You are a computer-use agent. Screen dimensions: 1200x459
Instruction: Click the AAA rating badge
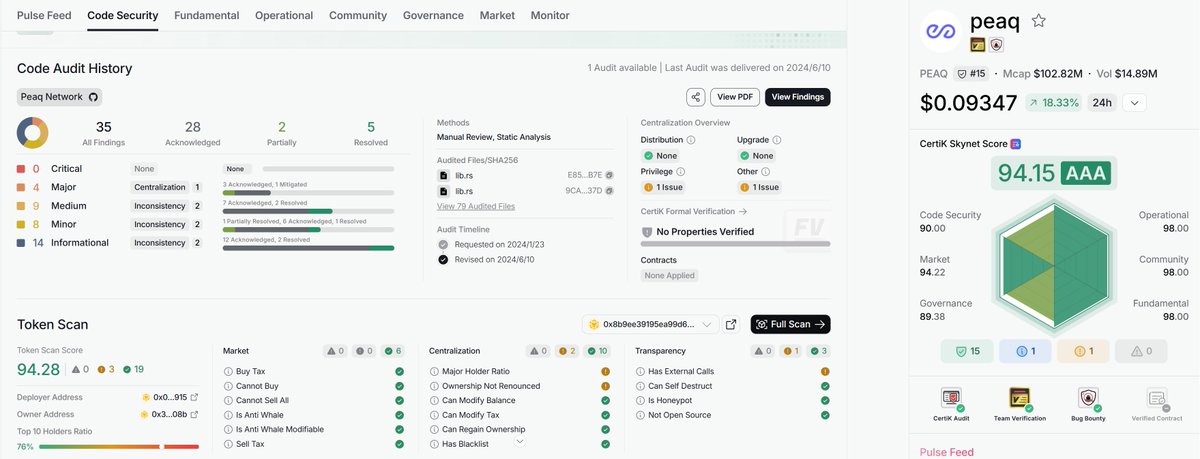pos(1086,174)
